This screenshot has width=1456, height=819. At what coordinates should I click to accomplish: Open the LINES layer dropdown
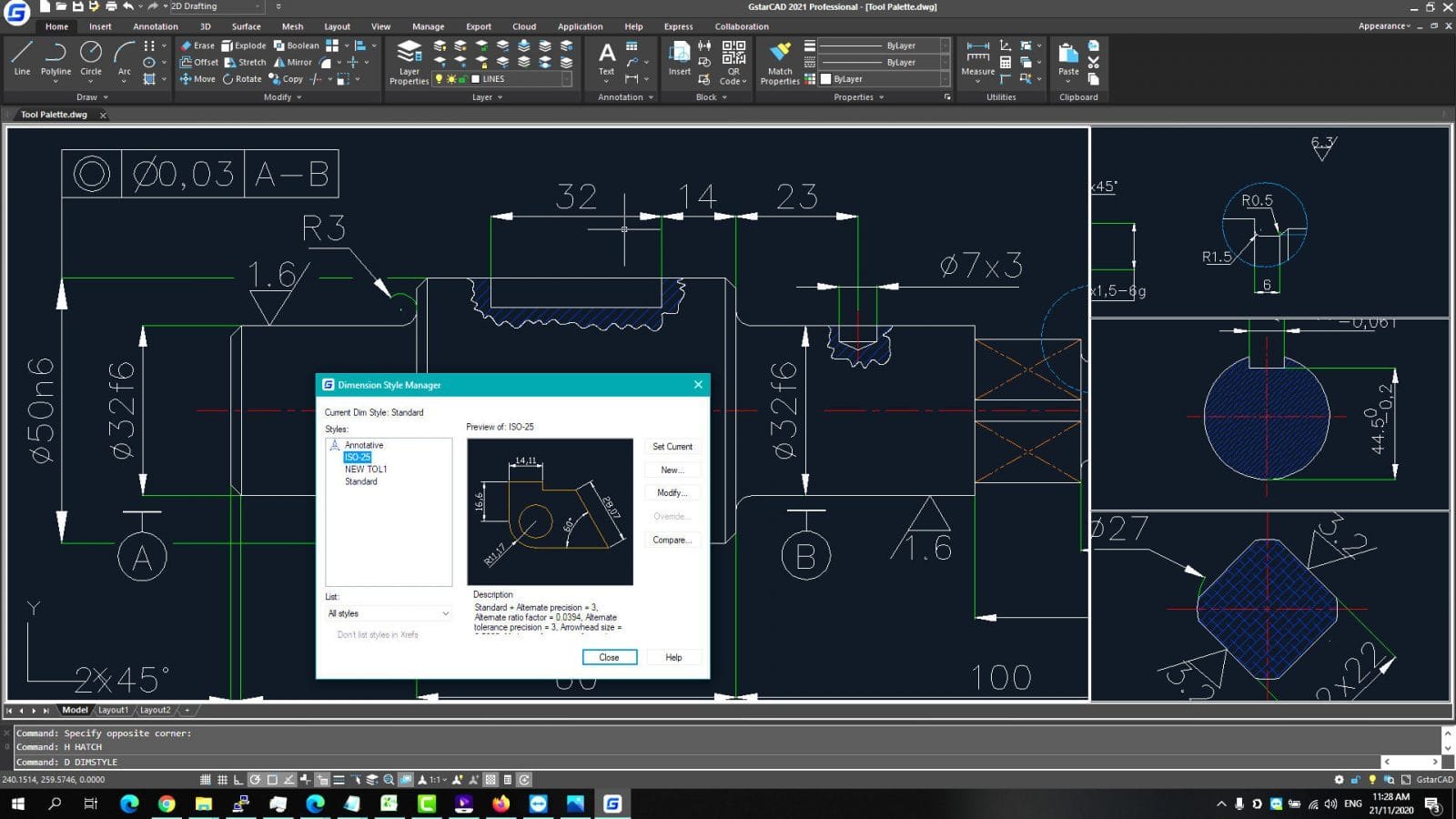click(566, 79)
